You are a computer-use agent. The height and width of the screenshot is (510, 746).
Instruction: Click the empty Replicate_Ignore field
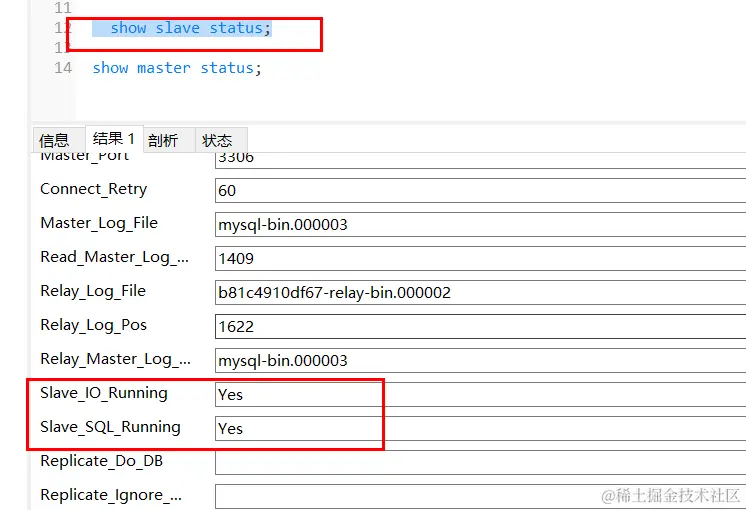coord(481,496)
